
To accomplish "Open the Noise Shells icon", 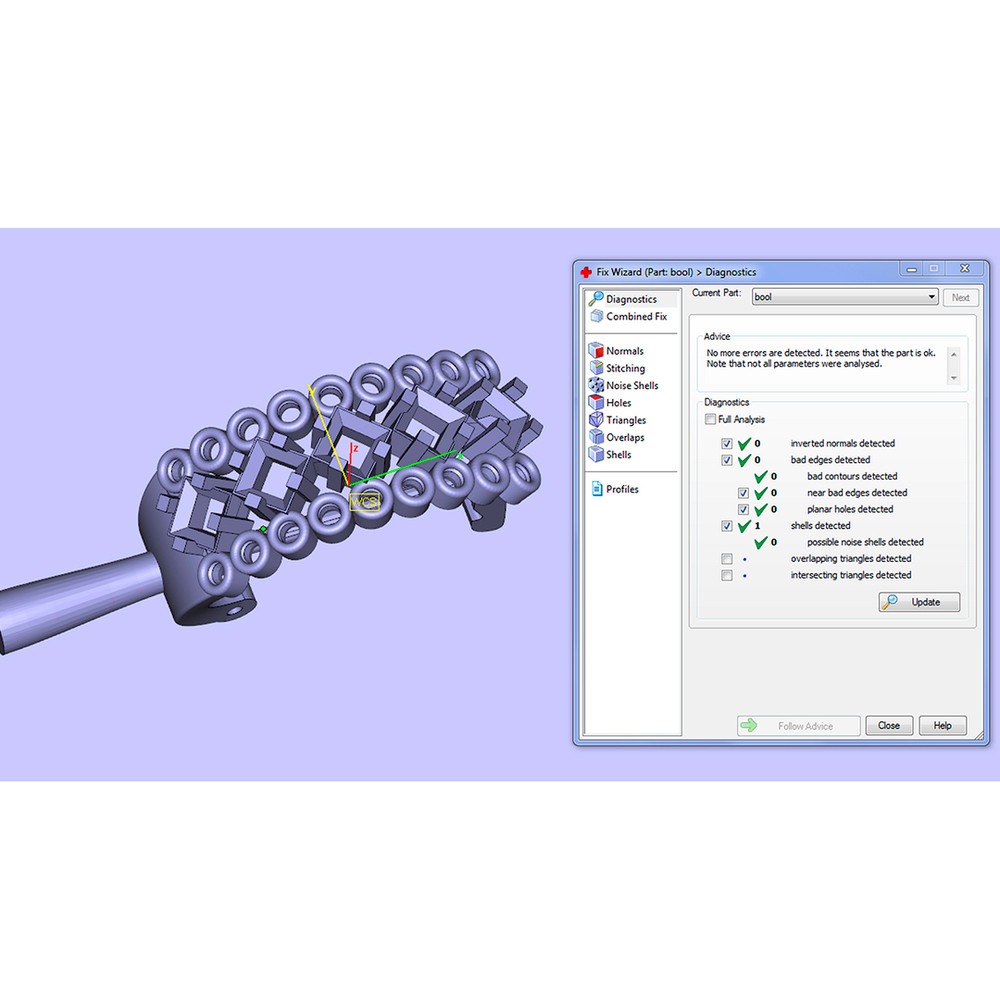I will click(x=596, y=385).
